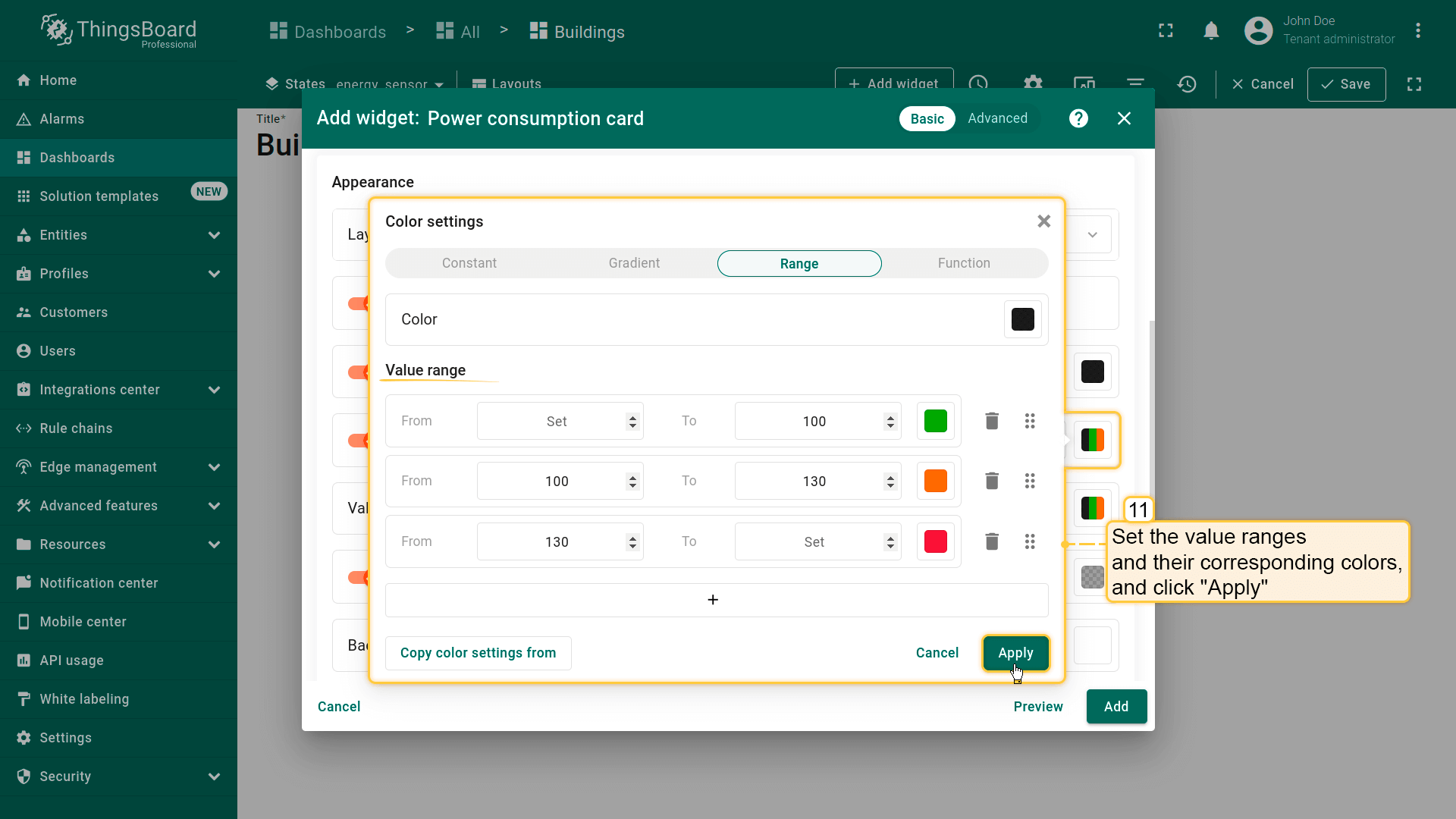Switch to the Function color tab
1456x819 pixels.
click(x=963, y=263)
